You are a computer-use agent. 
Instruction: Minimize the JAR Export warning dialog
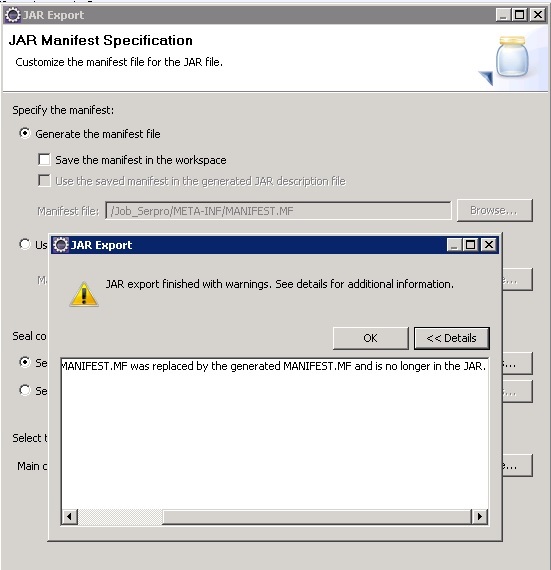point(454,245)
